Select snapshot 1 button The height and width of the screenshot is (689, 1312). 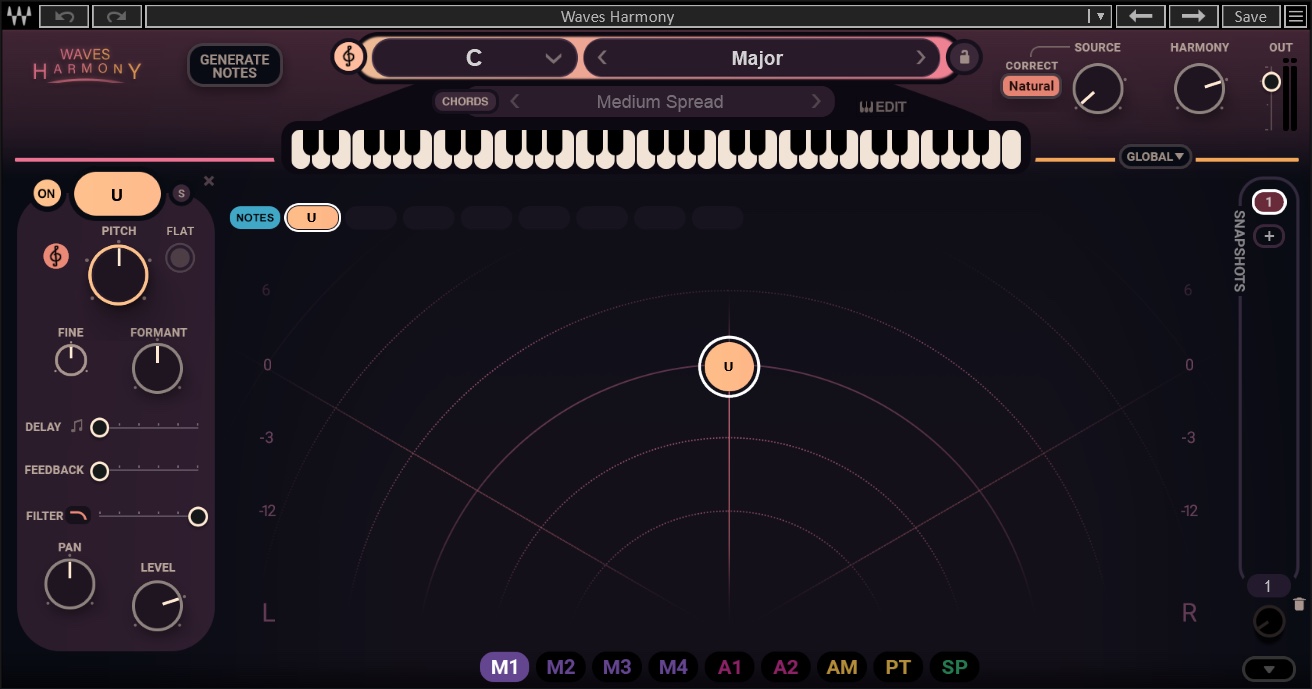click(1268, 203)
